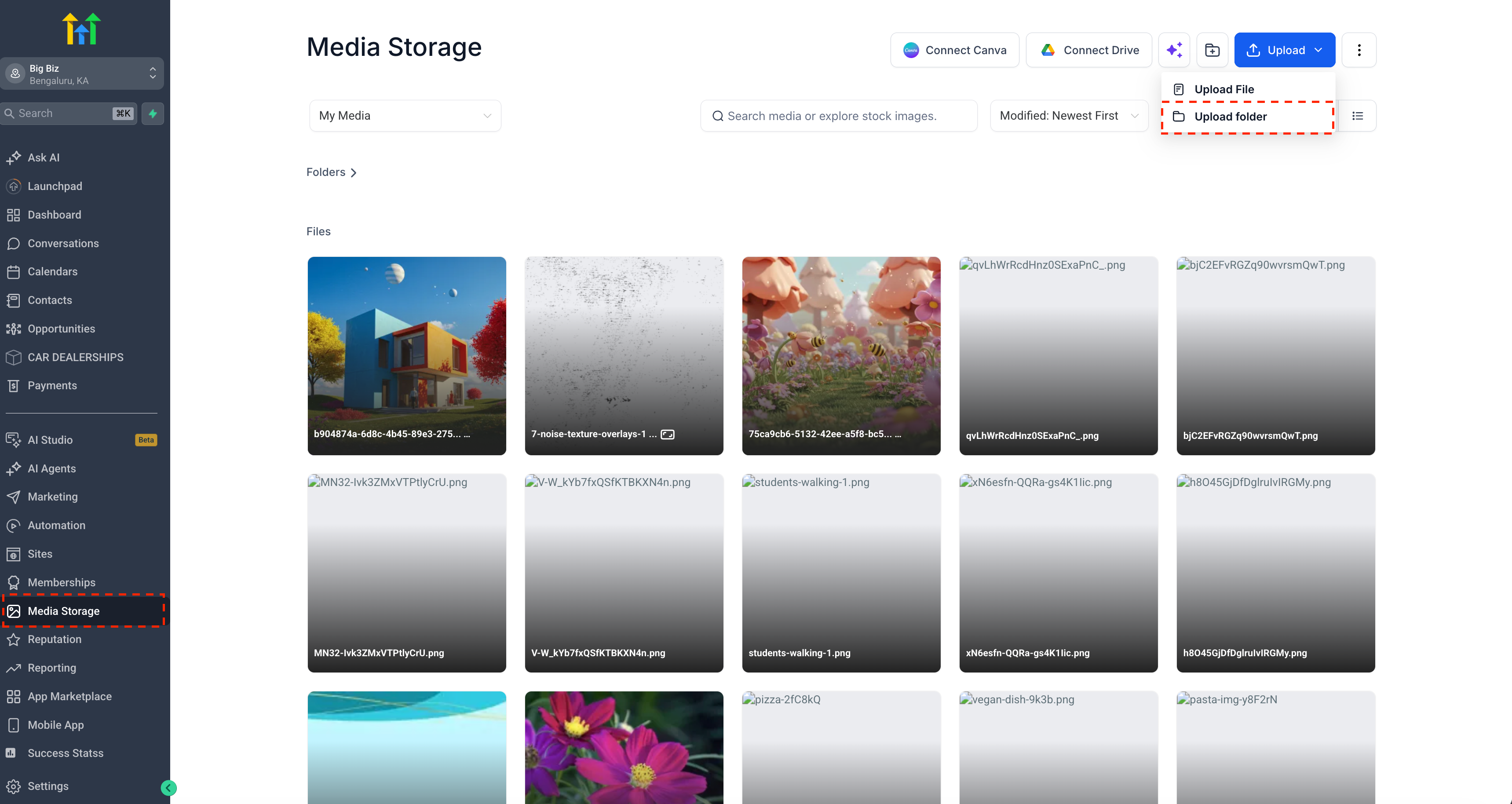1512x804 pixels.
Task: Select the 7-noise-texture-overlays-1 thumbnail
Action: tap(624, 356)
